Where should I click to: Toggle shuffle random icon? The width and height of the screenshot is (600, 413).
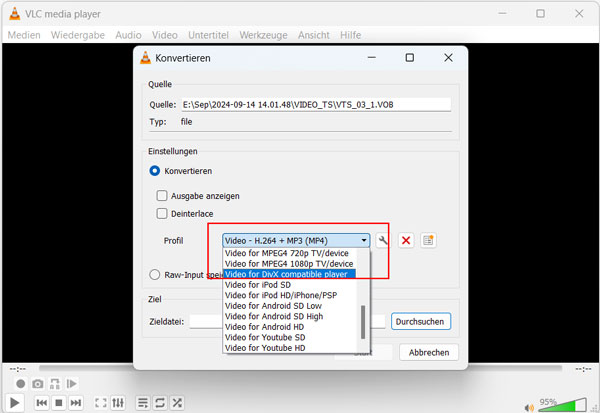177,403
